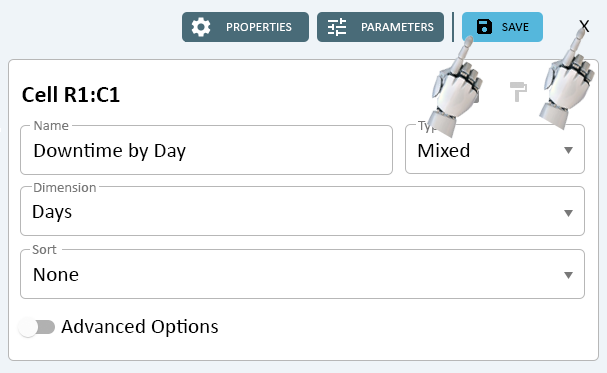Image resolution: width=607 pixels, height=373 pixels.
Task: Save the cell configuration
Action: 502,27
